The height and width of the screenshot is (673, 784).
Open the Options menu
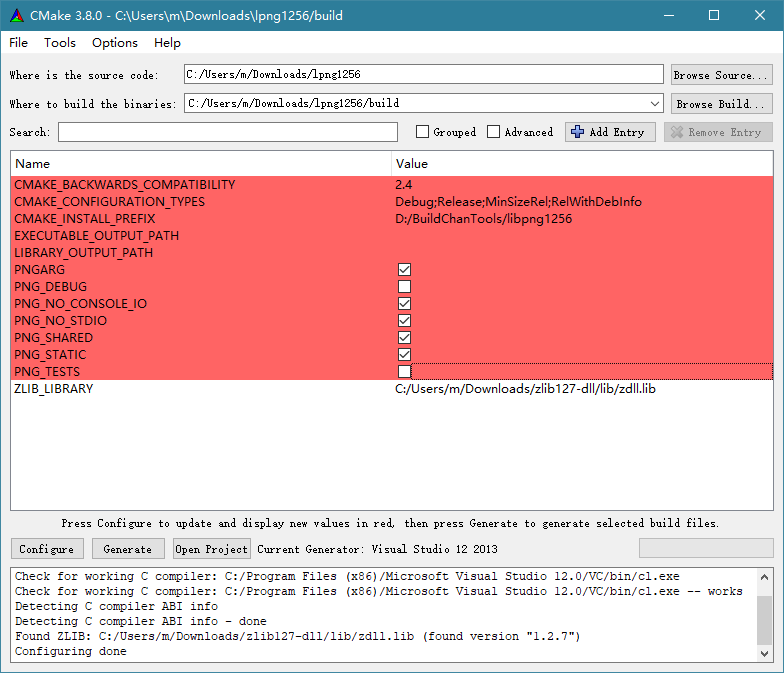pos(115,43)
